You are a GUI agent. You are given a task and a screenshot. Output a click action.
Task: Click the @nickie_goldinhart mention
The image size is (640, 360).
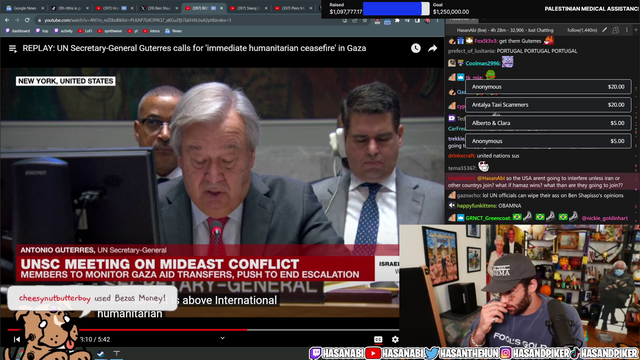(x=604, y=218)
